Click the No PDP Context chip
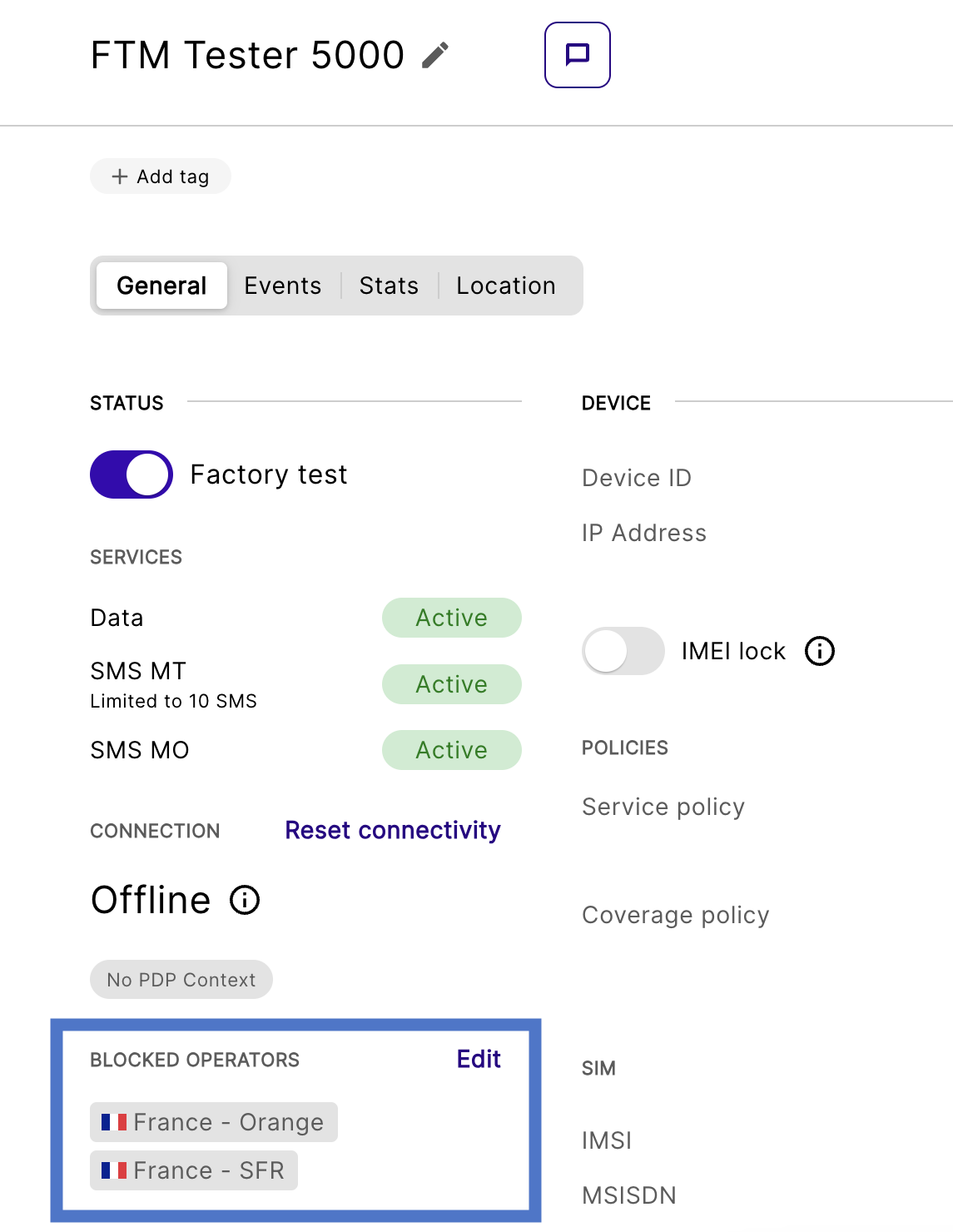The width and height of the screenshot is (953, 1232). tap(181, 980)
